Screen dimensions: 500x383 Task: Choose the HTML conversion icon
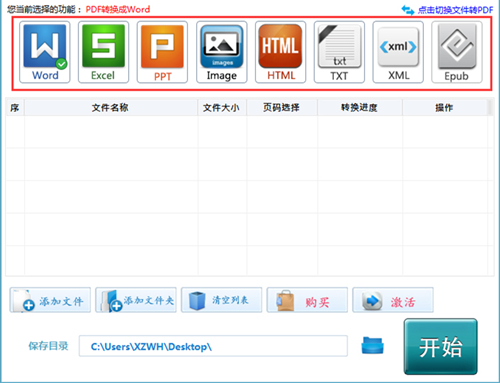pos(280,52)
